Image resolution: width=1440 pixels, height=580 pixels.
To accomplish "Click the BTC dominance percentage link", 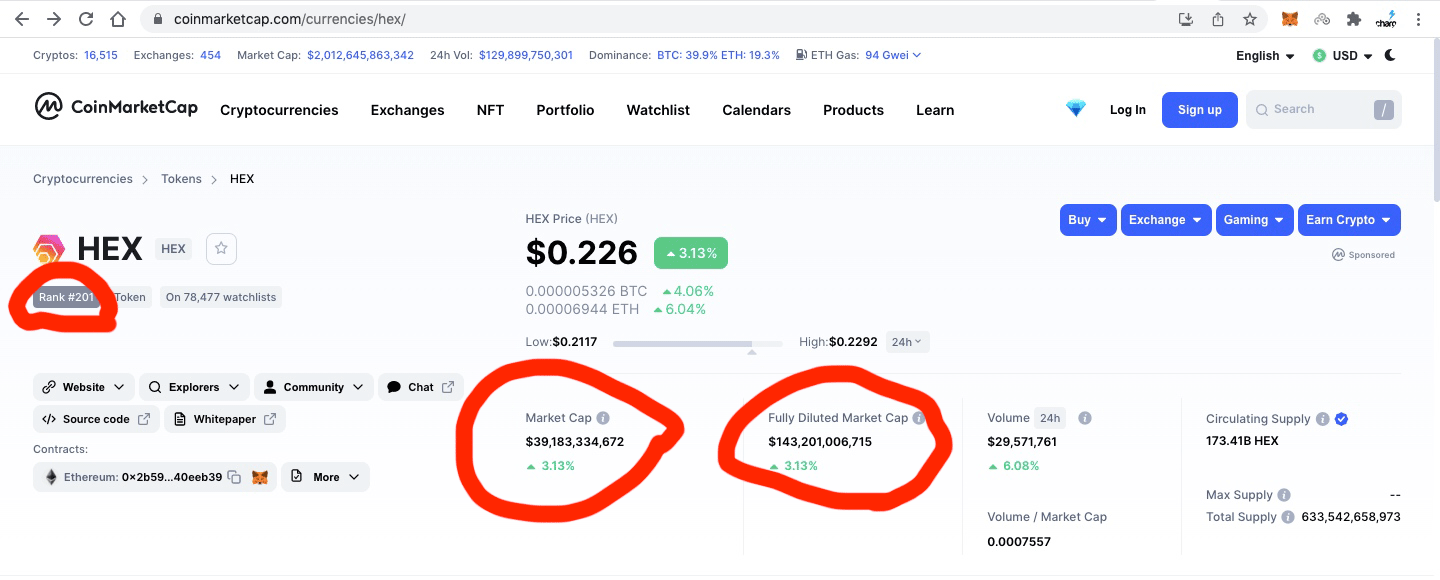I will pos(685,55).
